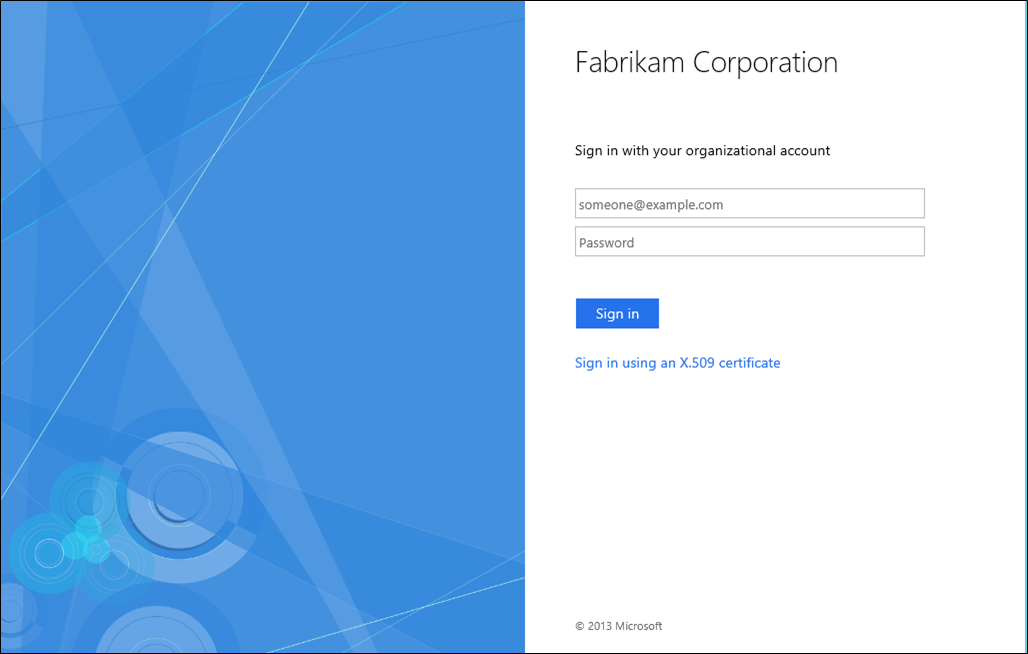Click the medium cyan circle left of the large ring
The image size is (1028, 654).
coord(89,501)
